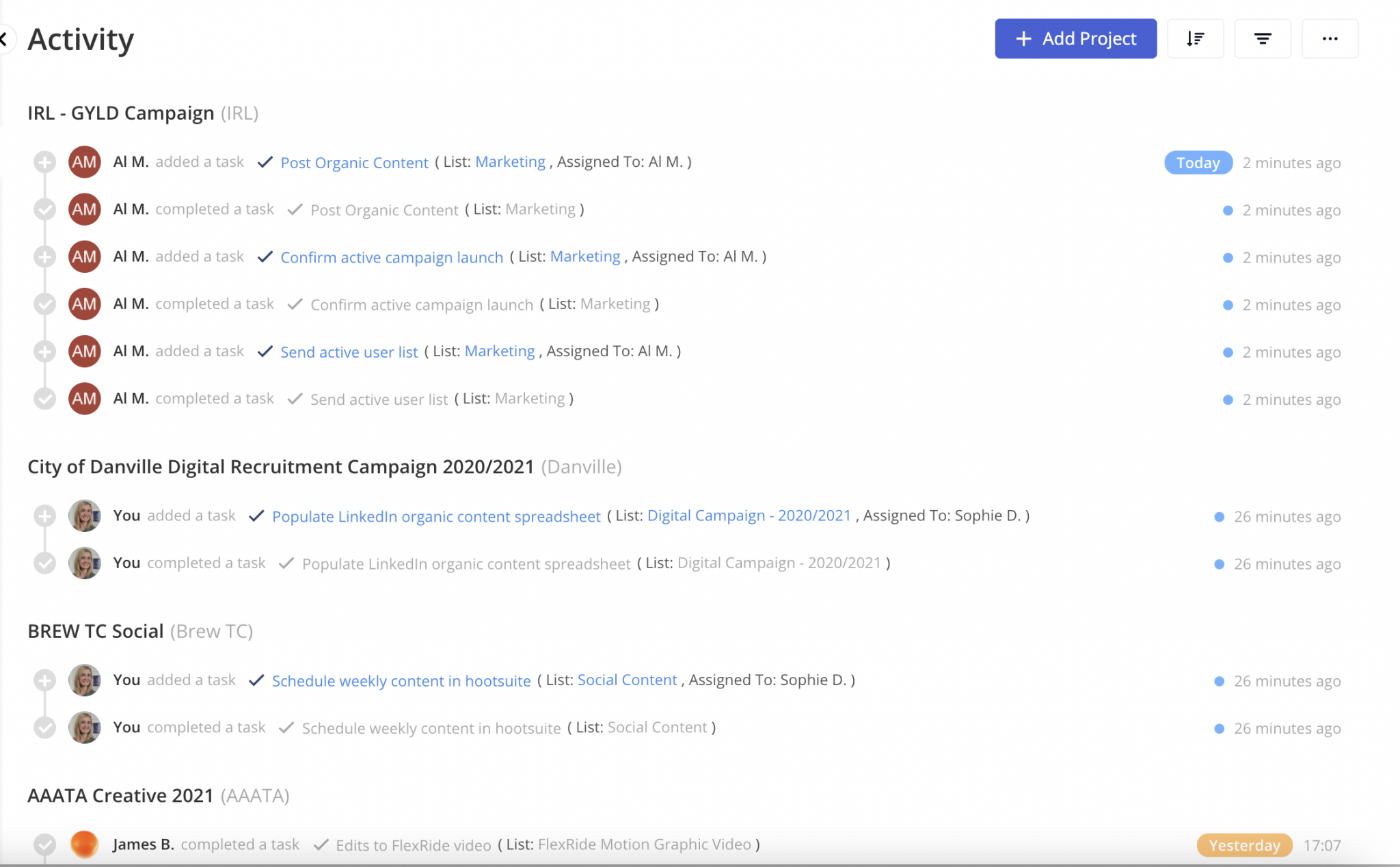
Task: Click plus circle beside Post Organic Content added
Action: [x=45, y=162]
